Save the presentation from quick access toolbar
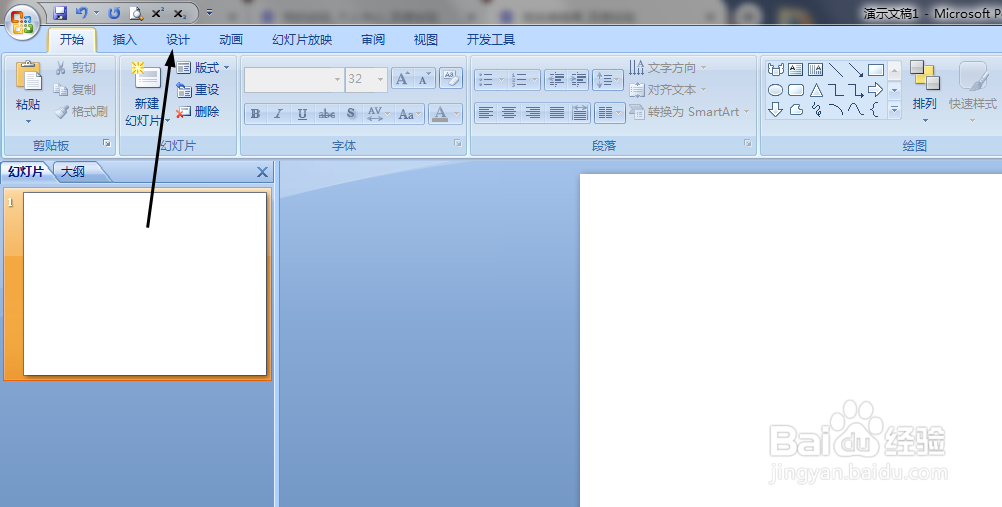Viewport: 1002px width, 507px height. click(60, 13)
